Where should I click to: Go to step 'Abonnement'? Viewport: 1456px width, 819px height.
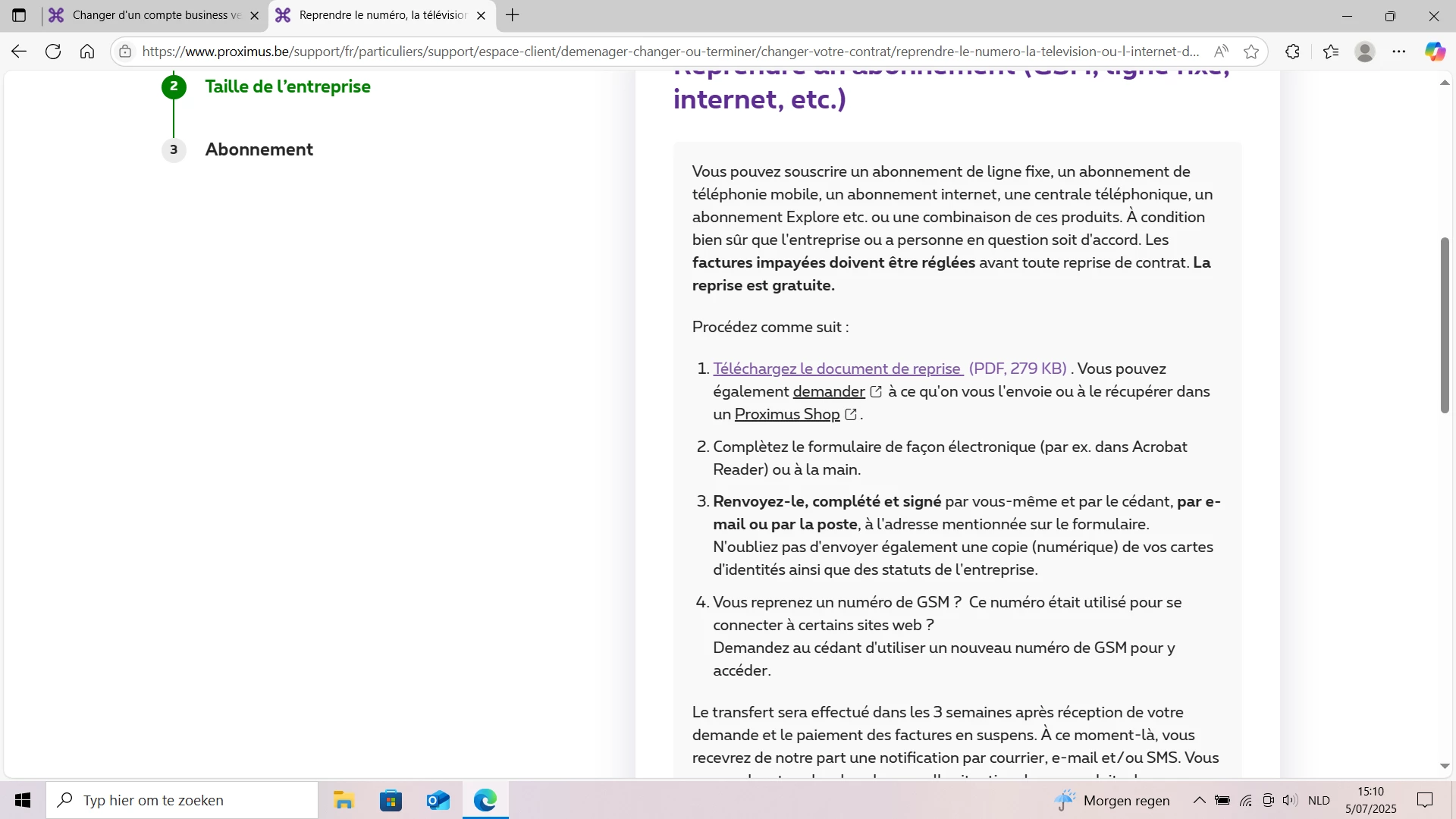[x=259, y=149]
